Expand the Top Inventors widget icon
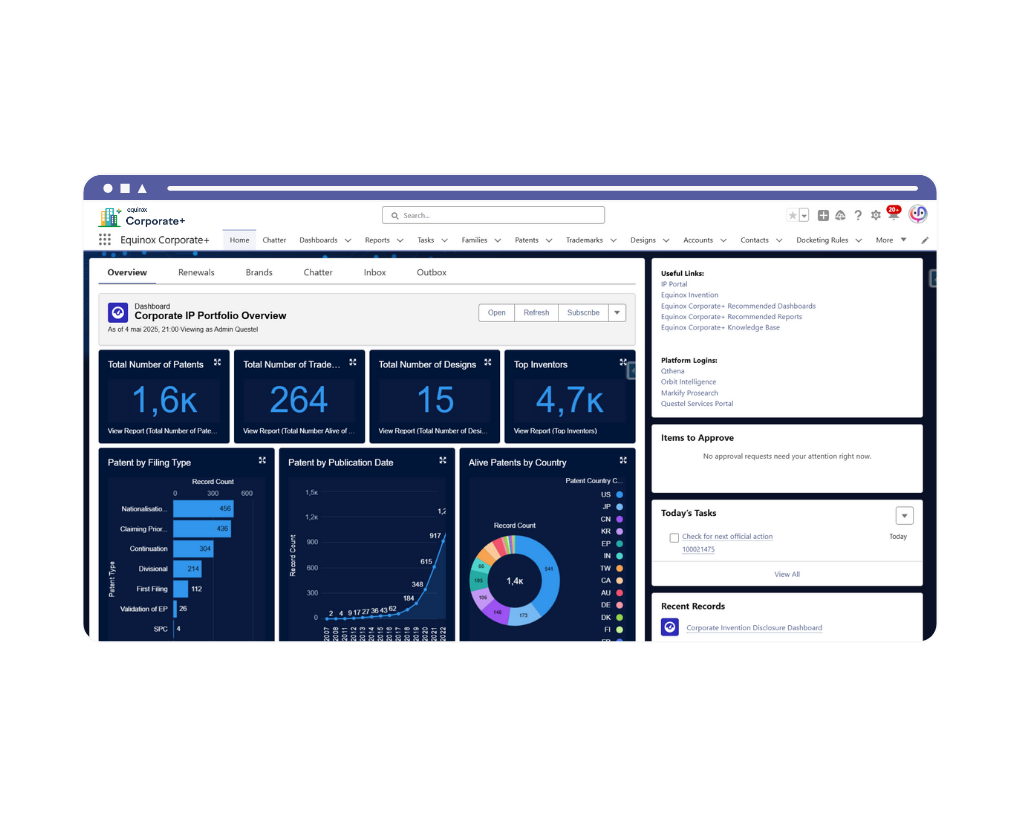 coord(624,363)
